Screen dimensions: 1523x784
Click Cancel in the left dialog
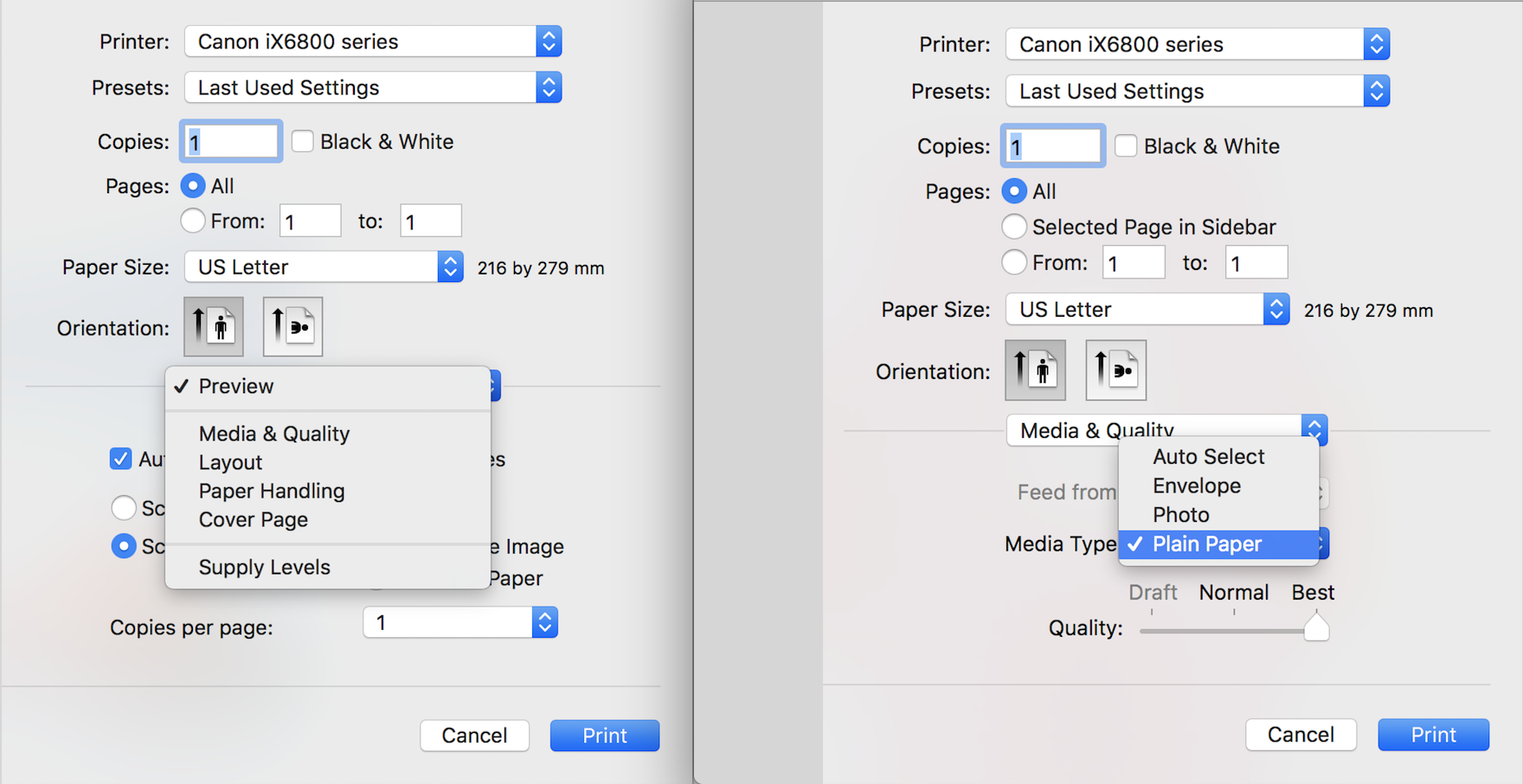click(x=474, y=735)
